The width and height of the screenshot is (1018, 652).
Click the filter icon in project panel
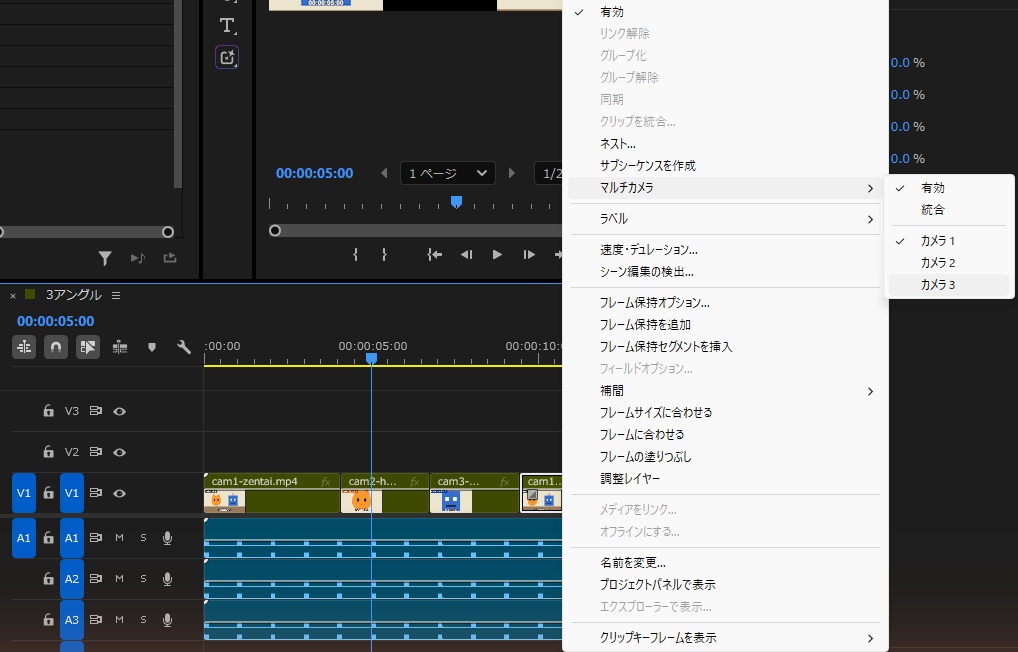point(105,258)
